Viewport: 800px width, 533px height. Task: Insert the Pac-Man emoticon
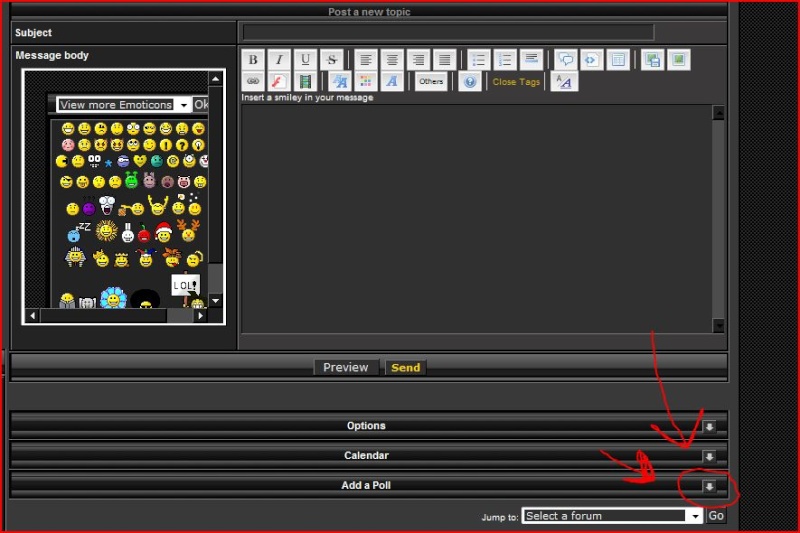pyautogui.click(x=61, y=162)
